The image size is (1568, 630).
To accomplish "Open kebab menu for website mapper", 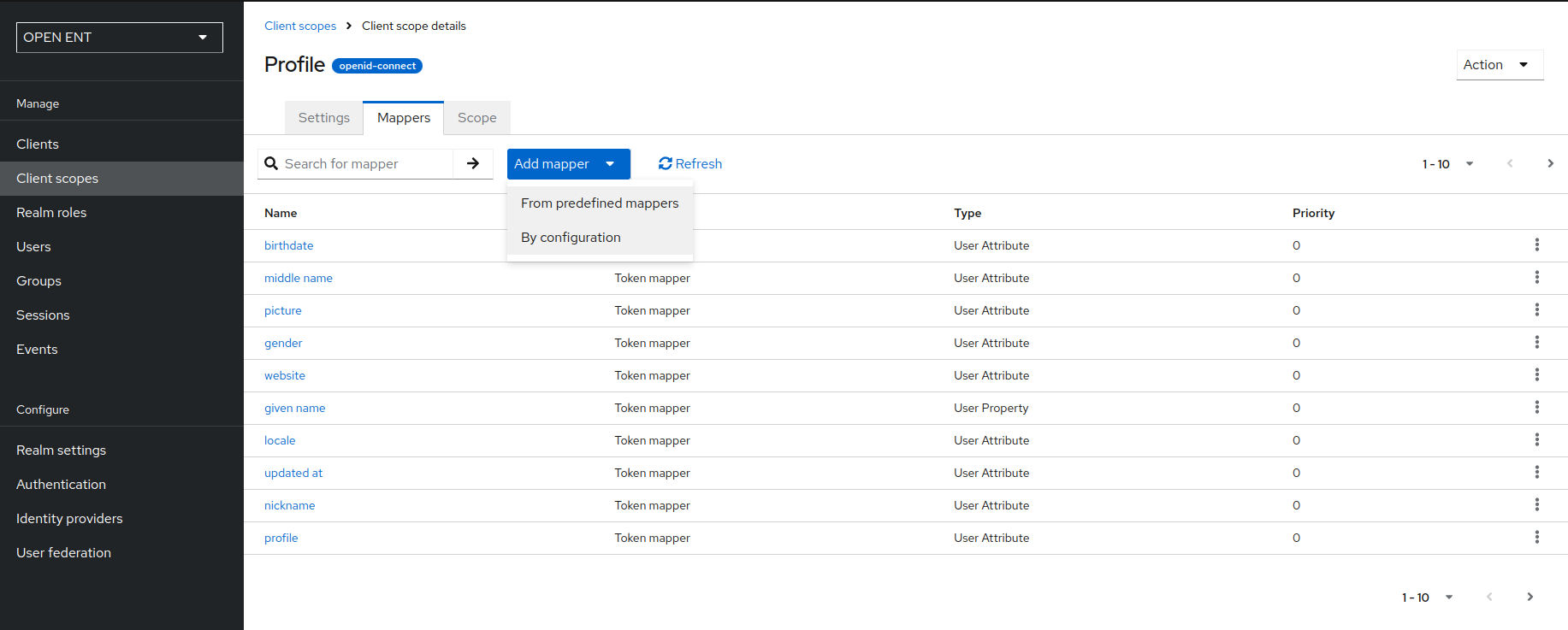I will pos(1536,375).
